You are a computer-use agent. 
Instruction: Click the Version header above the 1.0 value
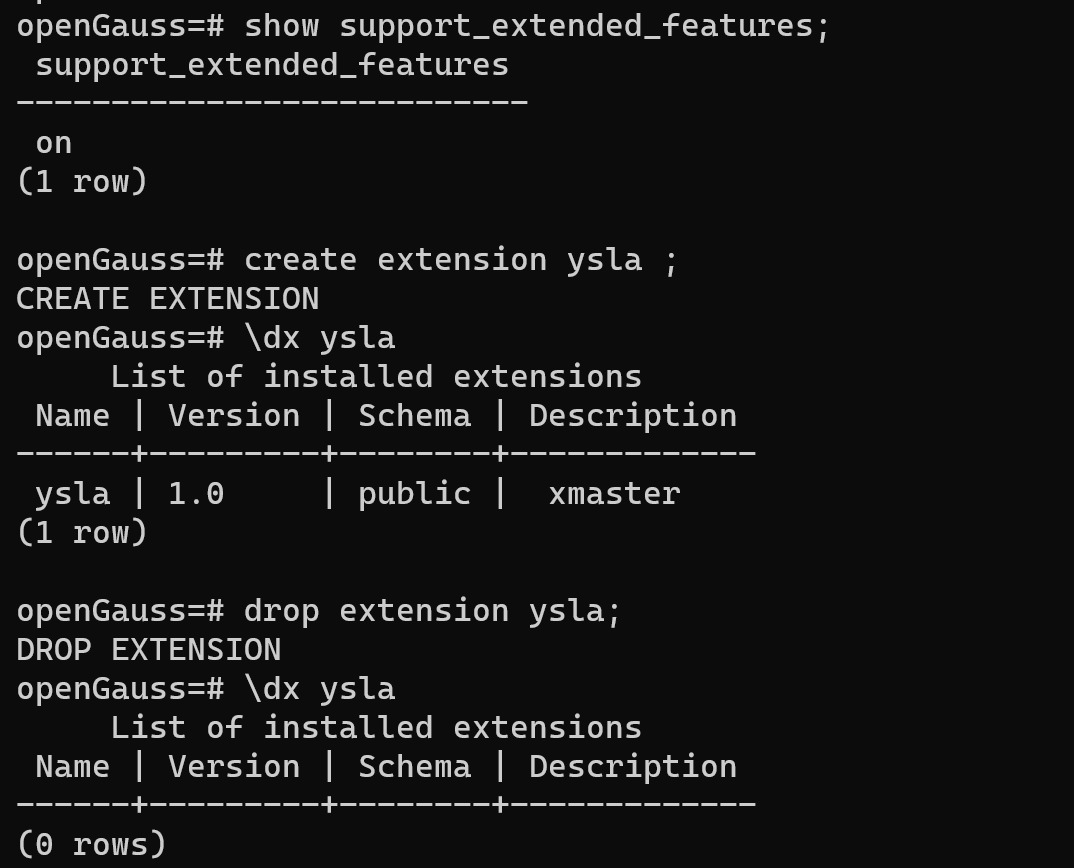pyautogui.click(x=234, y=416)
